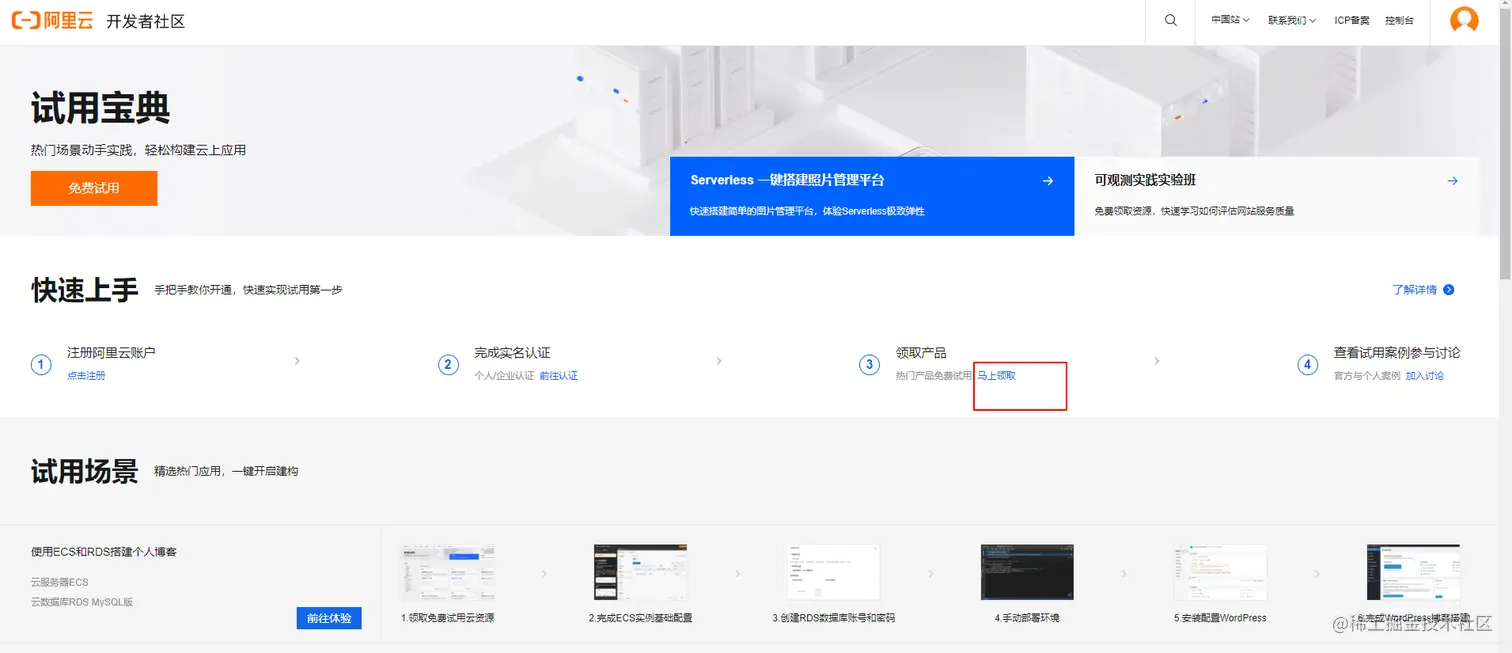Click the 试用场景 section heading
Screen dimensions: 1512x653
pos(85,471)
